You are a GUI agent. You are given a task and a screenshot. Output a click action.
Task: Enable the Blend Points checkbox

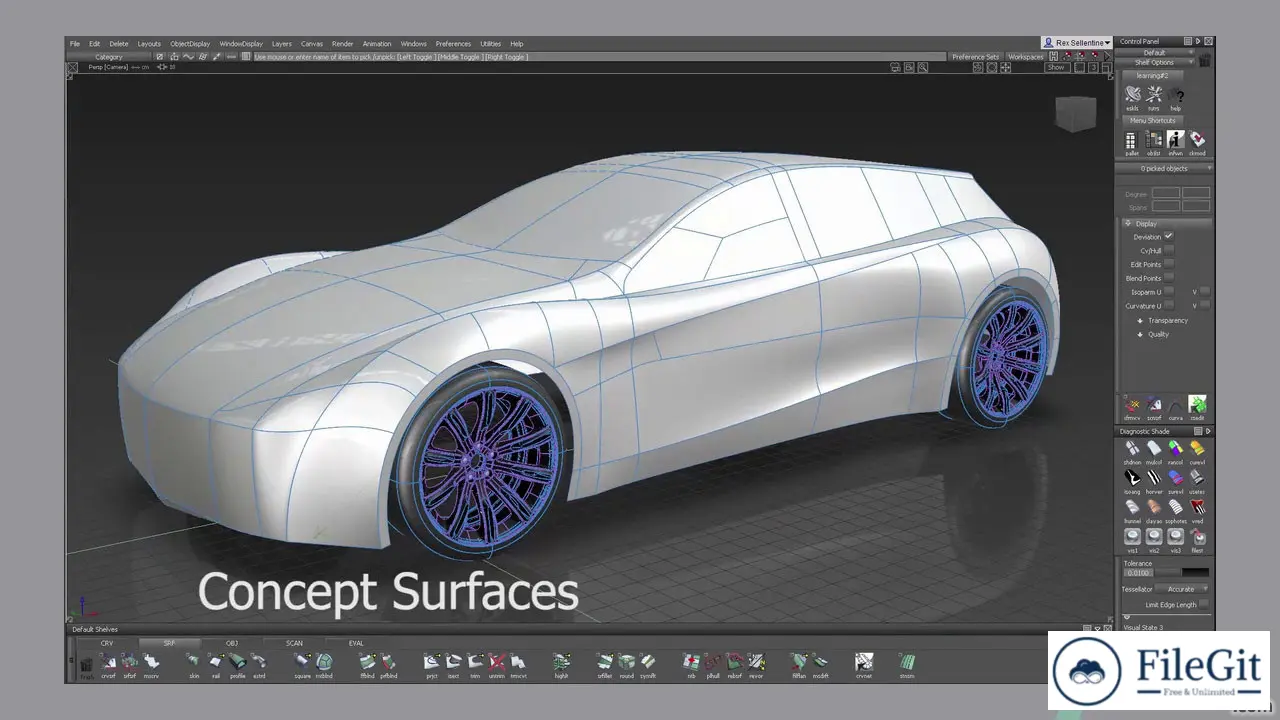[x=1168, y=278]
